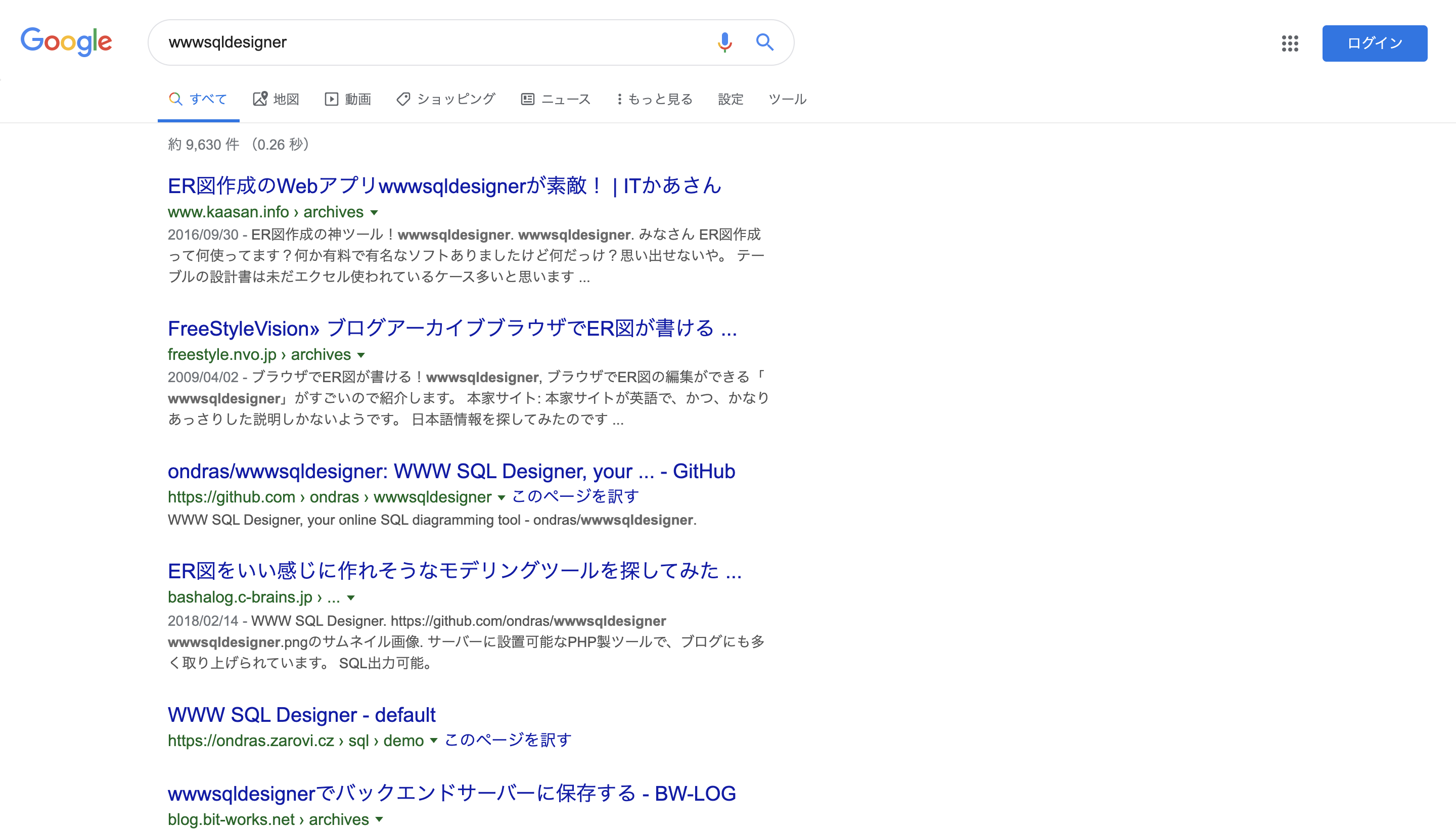
Task: Open 設定 search settings
Action: pyautogui.click(x=731, y=99)
